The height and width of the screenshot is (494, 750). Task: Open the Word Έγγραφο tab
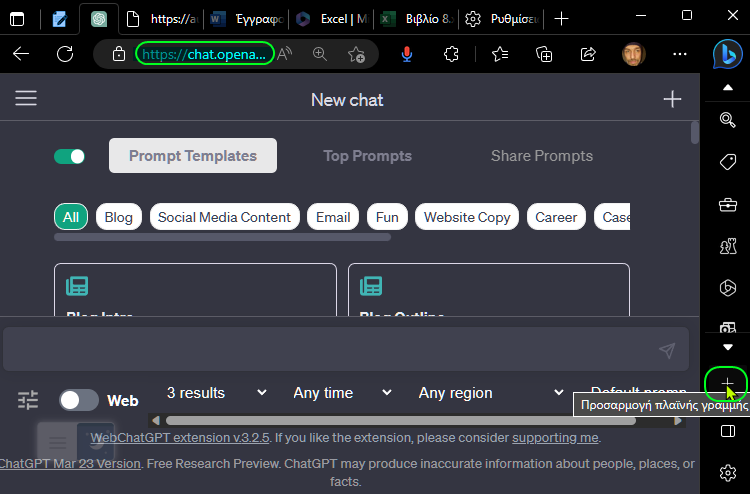click(247, 19)
